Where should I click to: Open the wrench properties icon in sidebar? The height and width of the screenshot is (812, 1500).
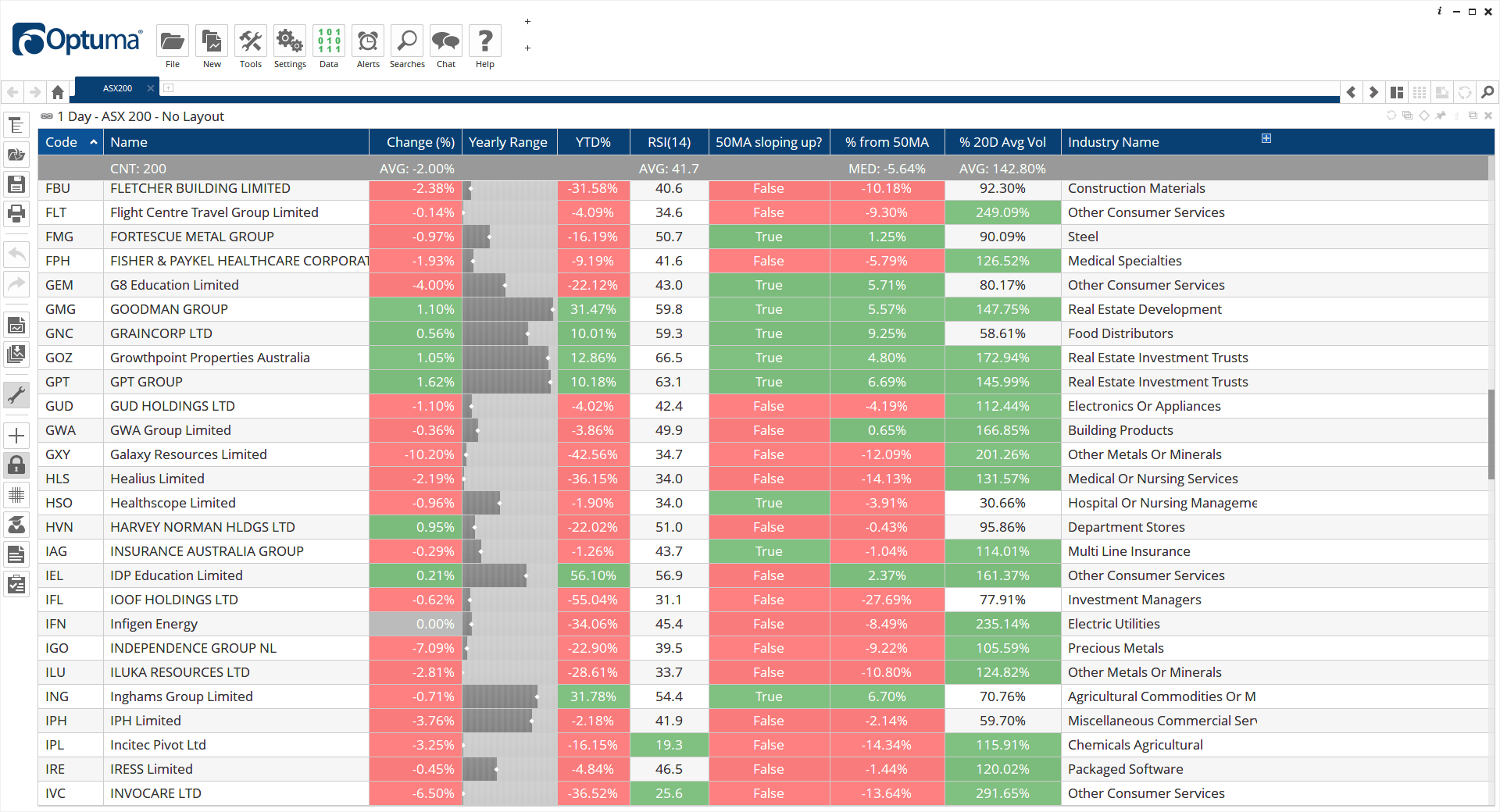16,395
